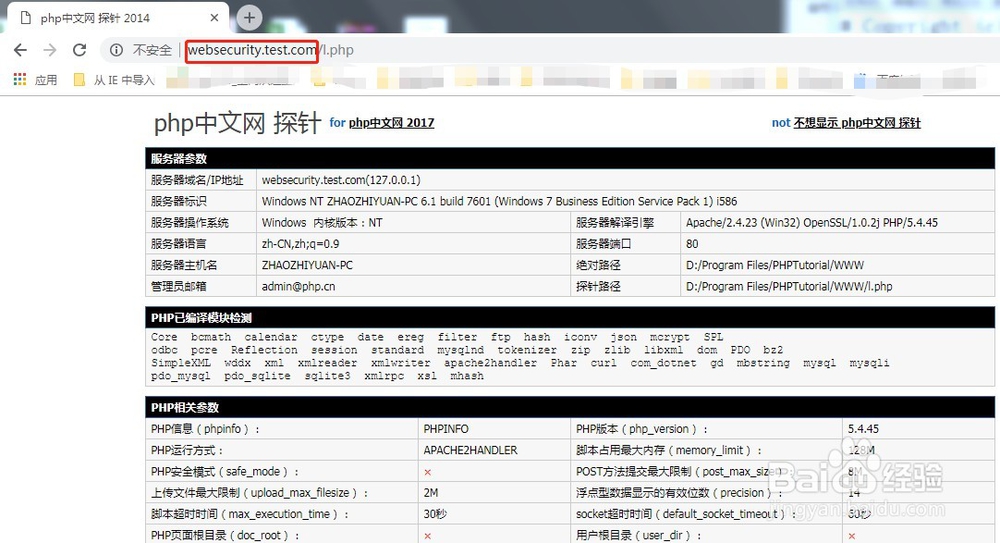The width and height of the screenshot is (1000, 543).
Task: Click the 管理员邮箱 label cell
Action: tap(200, 286)
